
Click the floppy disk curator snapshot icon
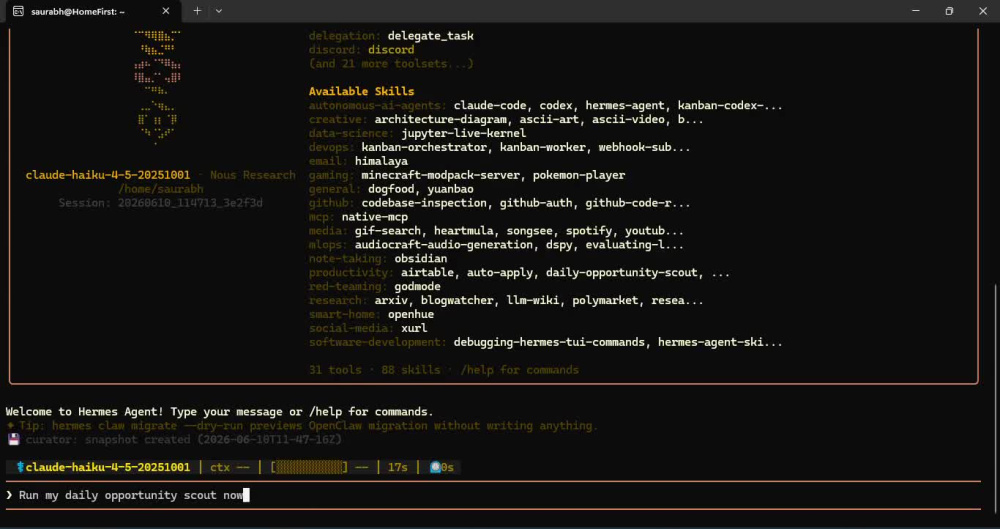pos(13,440)
